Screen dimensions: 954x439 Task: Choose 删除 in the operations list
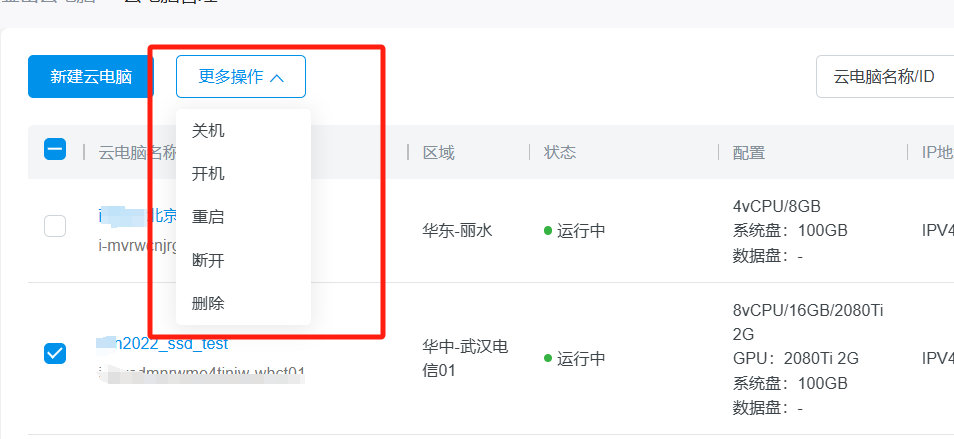pyautogui.click(x=208, y=303)
